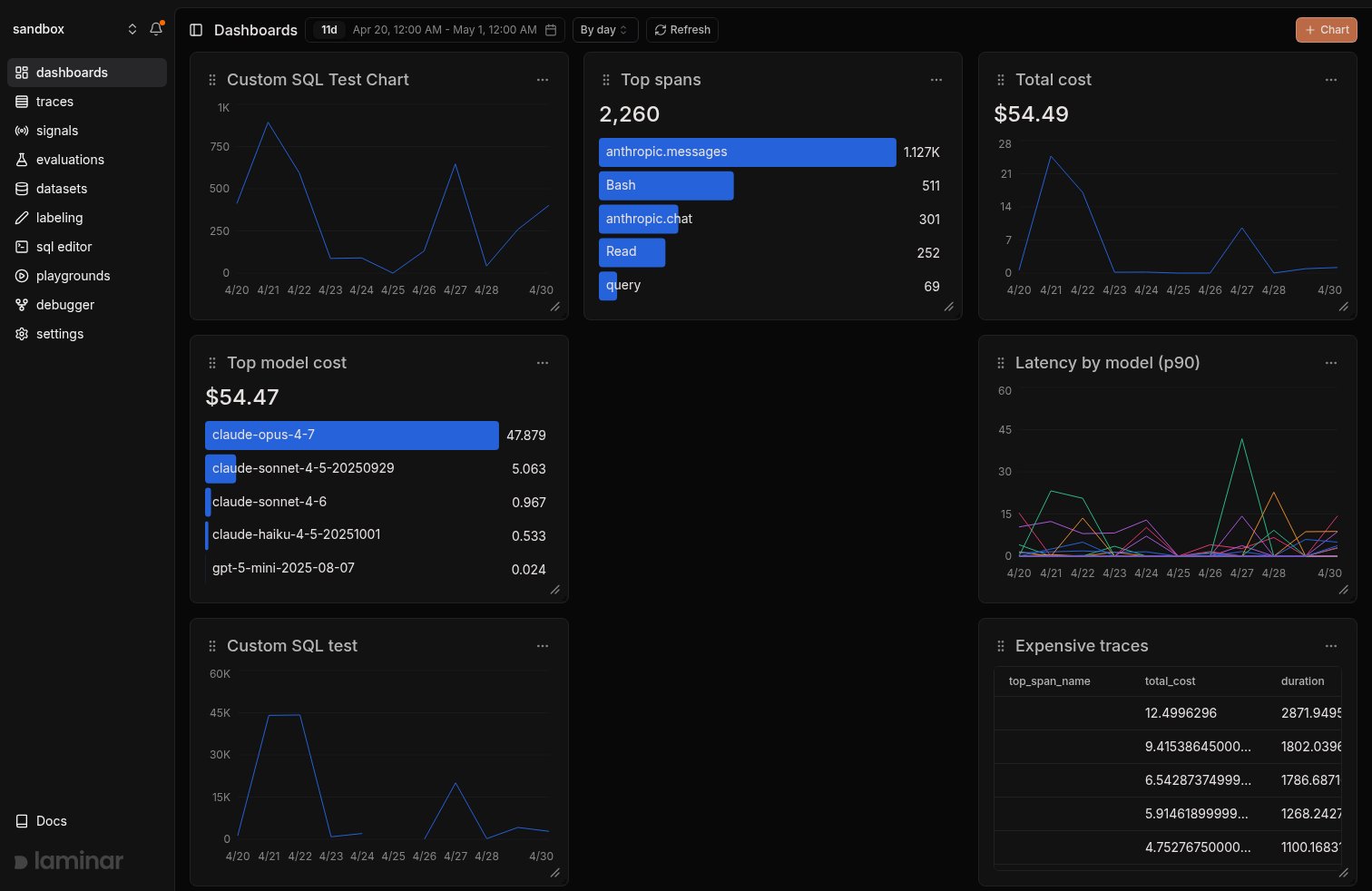The height and width of the screenshot is (891, 1372).
Task: Grab the Total cost drag handle
Action: point(1001,80)
